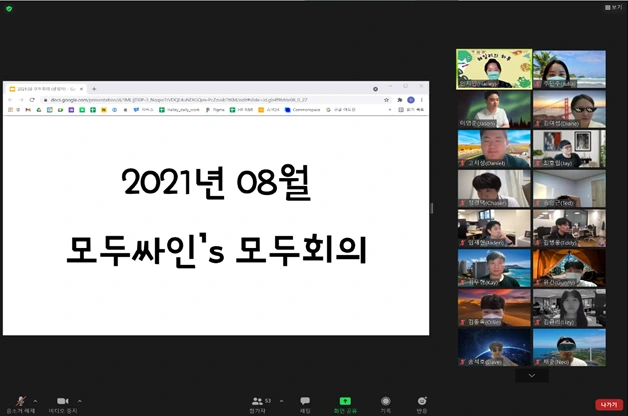Reload the page in shared Chrome
628x416 pixels.
(x=32, y=100)
